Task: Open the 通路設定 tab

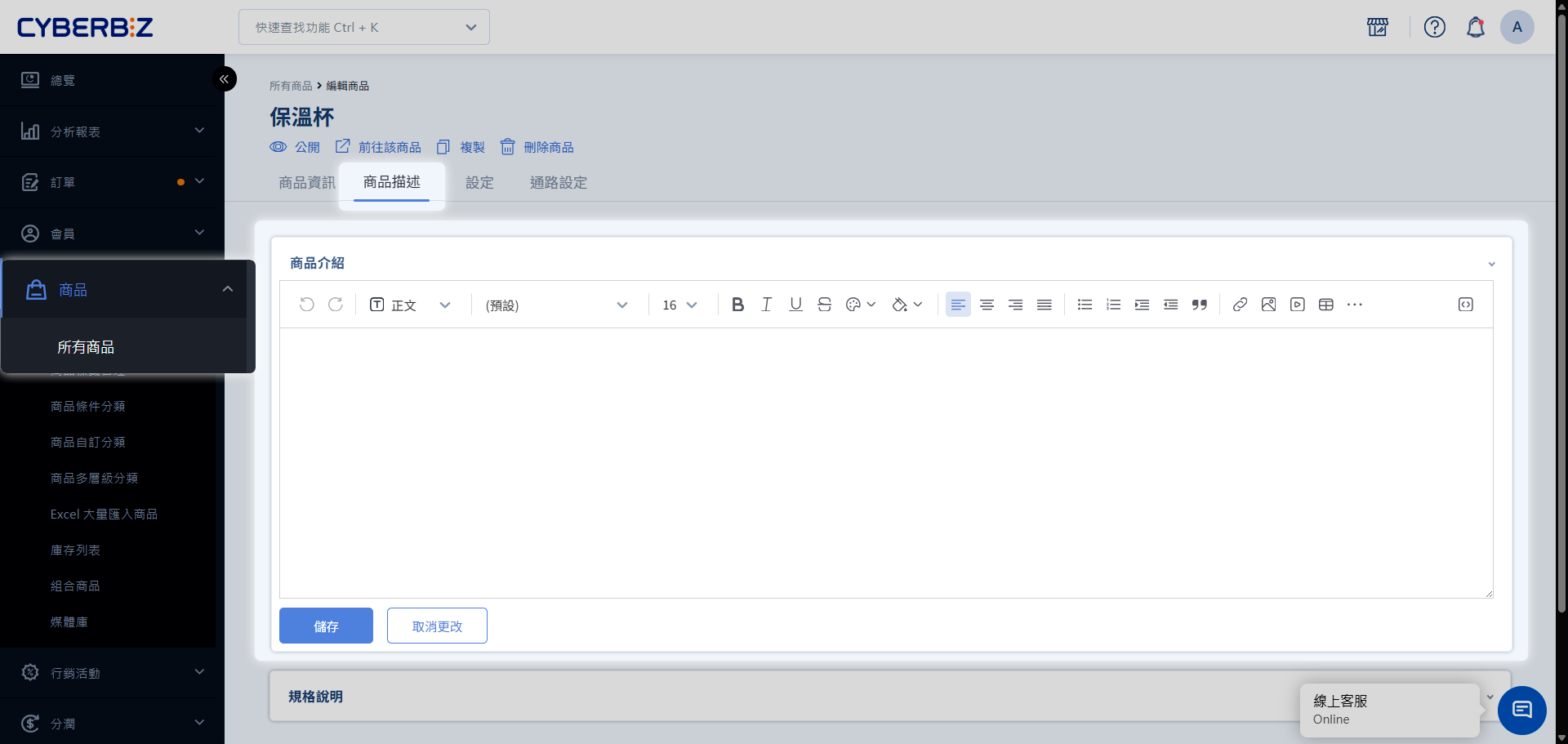Action: click(558, 183)
